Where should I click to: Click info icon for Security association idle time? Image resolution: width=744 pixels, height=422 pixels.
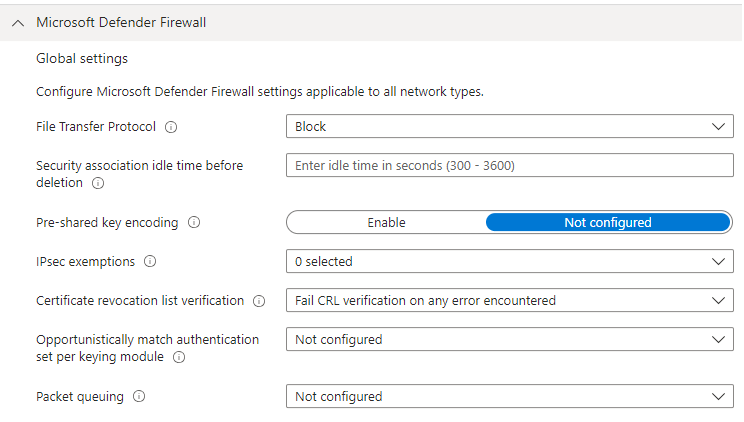(98, 183)
